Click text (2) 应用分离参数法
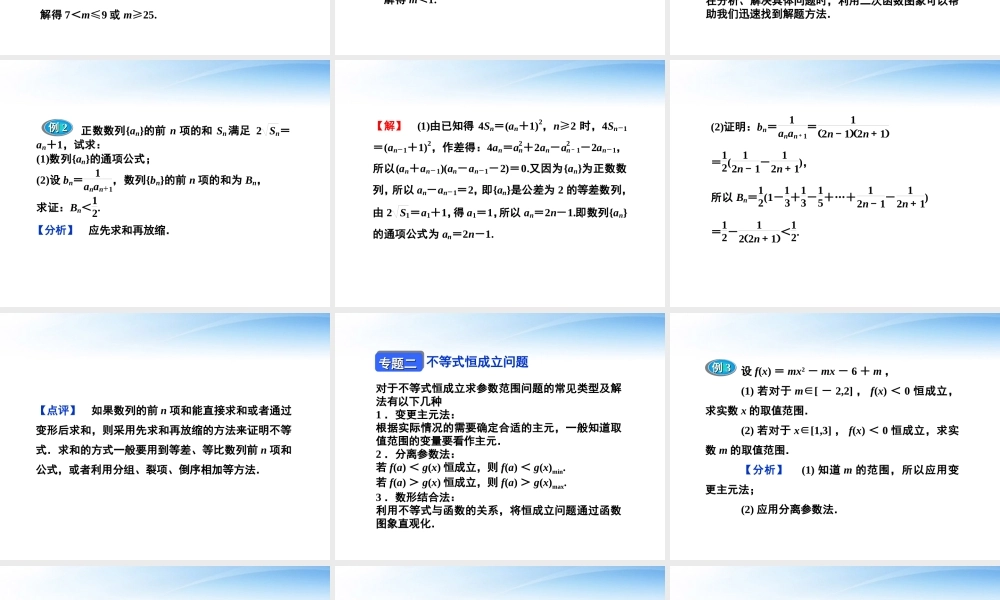The image size is (1000, 600). pyautogui.click(x=789, y=509)
